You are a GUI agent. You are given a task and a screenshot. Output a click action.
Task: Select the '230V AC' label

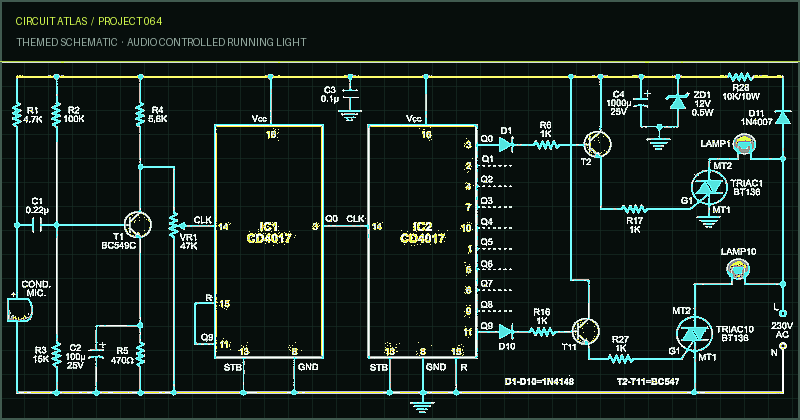pos(782,330)
